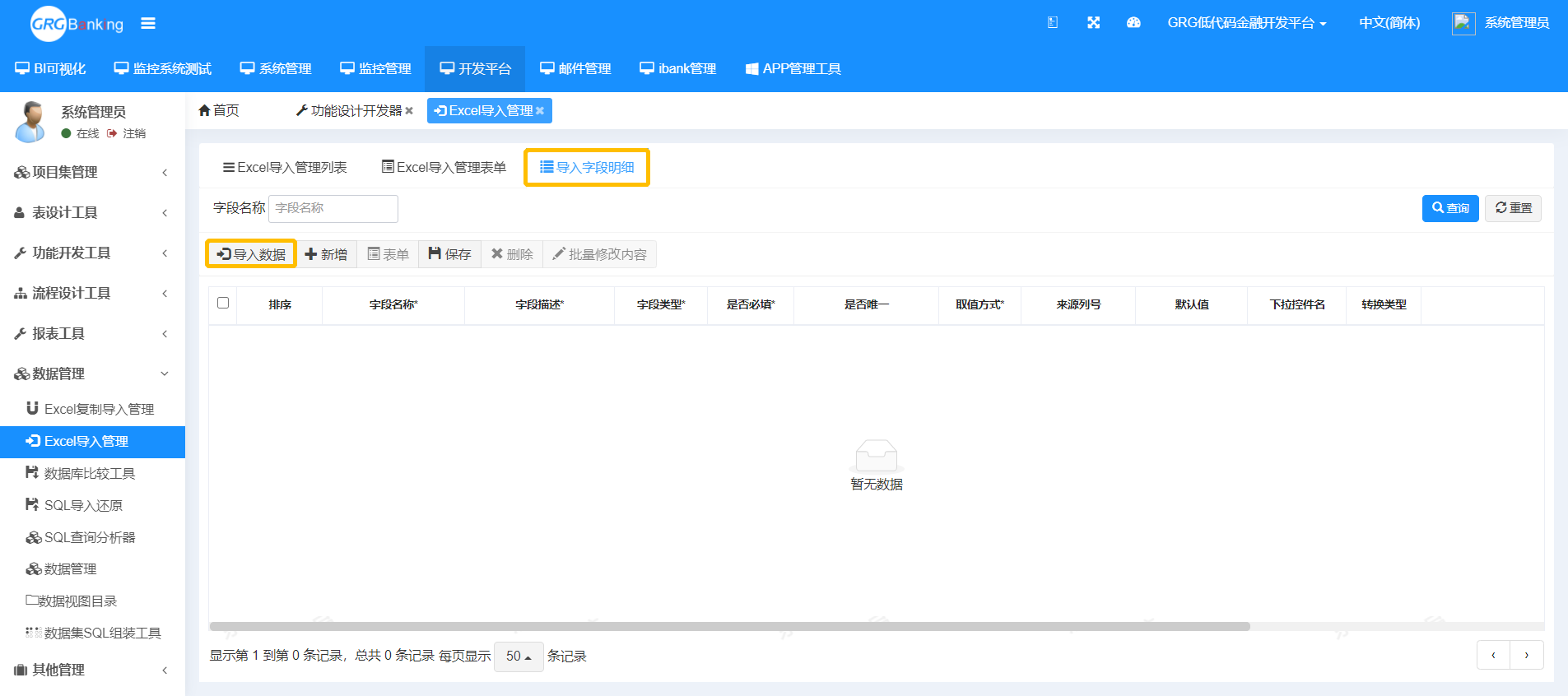Open Excel复制导入管理 in sidebar

click(92, 409)
